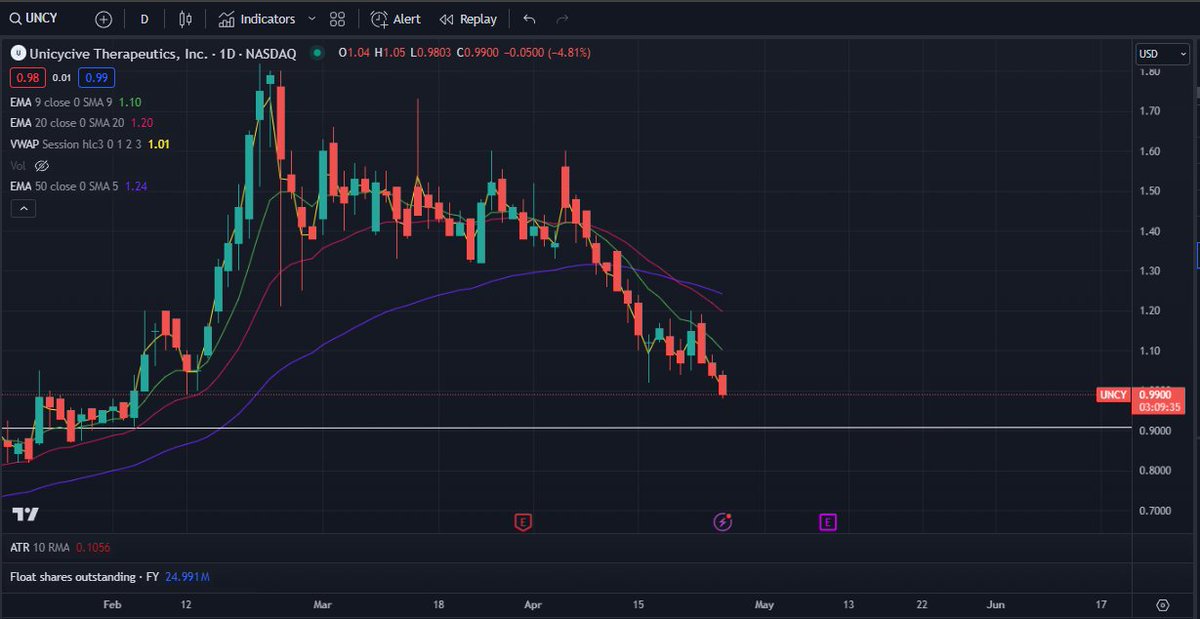Click the purple upcoming earnings E marker

pos(827,521)
